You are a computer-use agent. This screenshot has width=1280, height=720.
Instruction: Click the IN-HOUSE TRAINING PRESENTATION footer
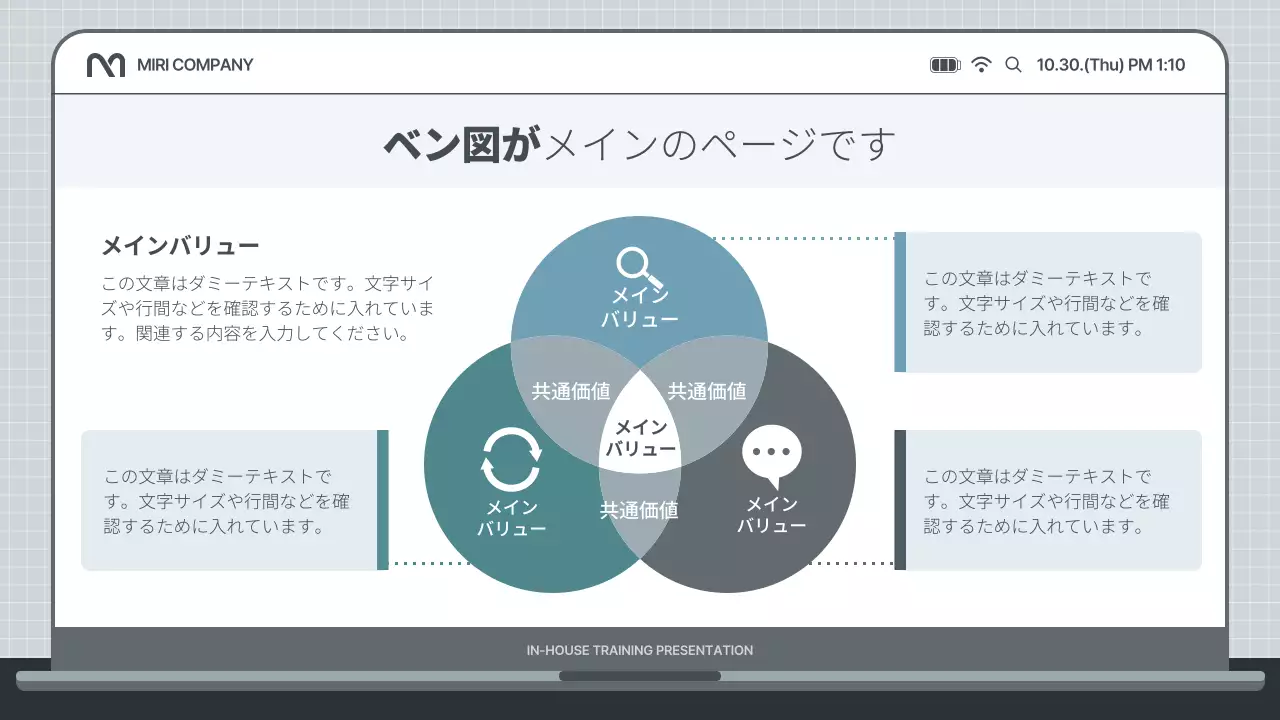pos(639,650)
